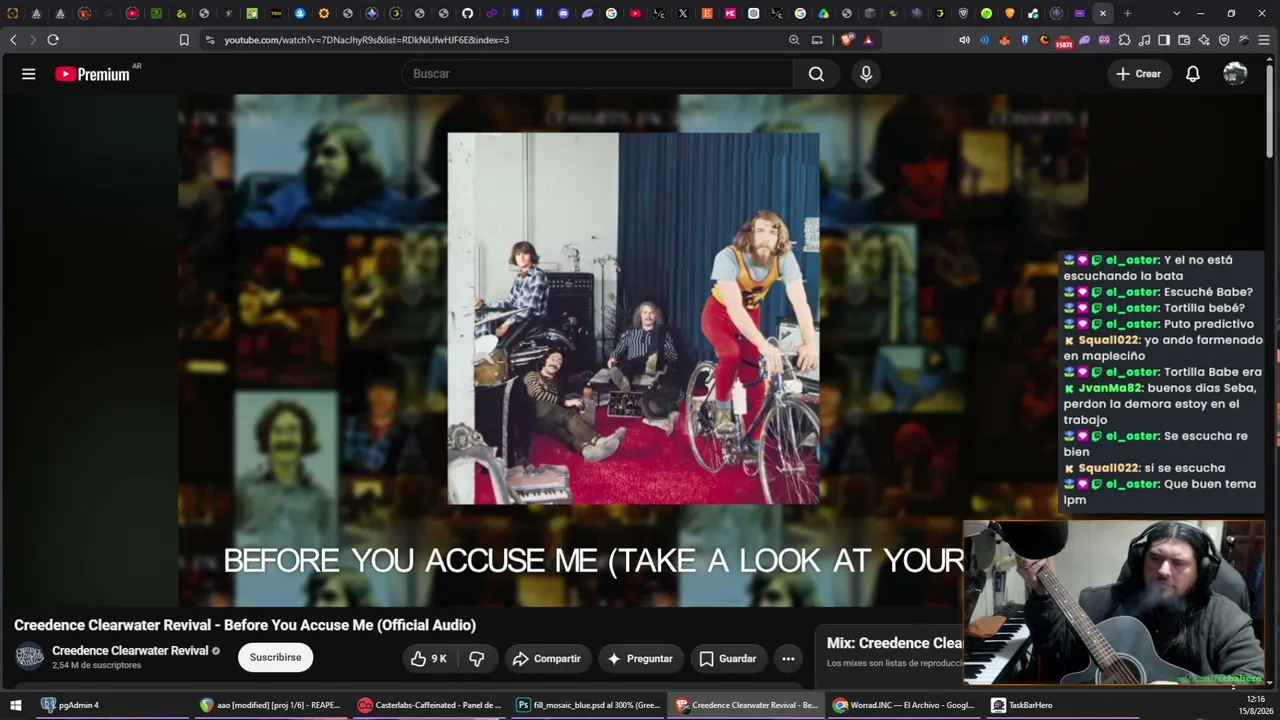The height and width of the screenshot is (720, 1280).
Task: Switch to the X (Twitter) tab
Action: [683, 13]
